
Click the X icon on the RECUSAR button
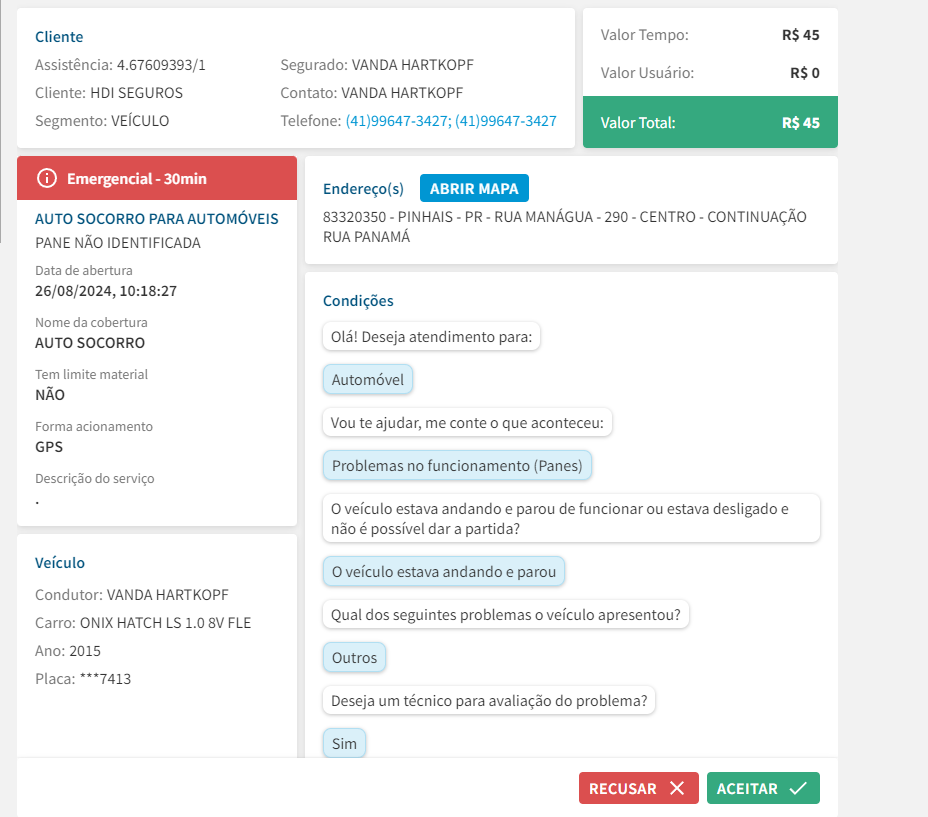click(677, 788)
